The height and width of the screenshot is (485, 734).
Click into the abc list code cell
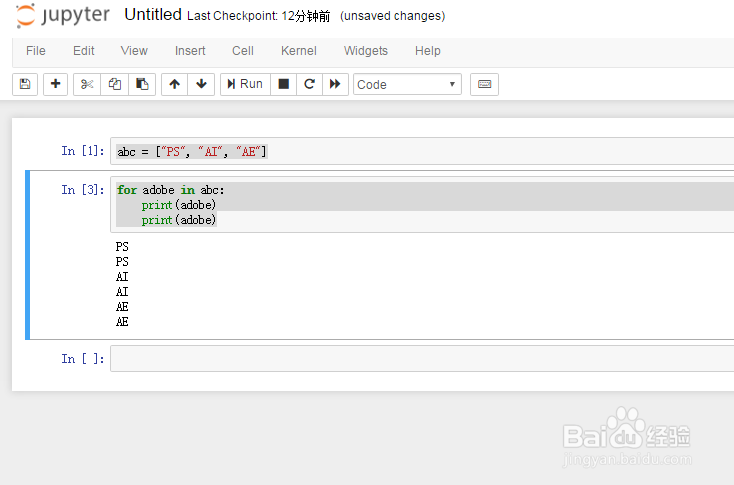[x=422, y=151]
